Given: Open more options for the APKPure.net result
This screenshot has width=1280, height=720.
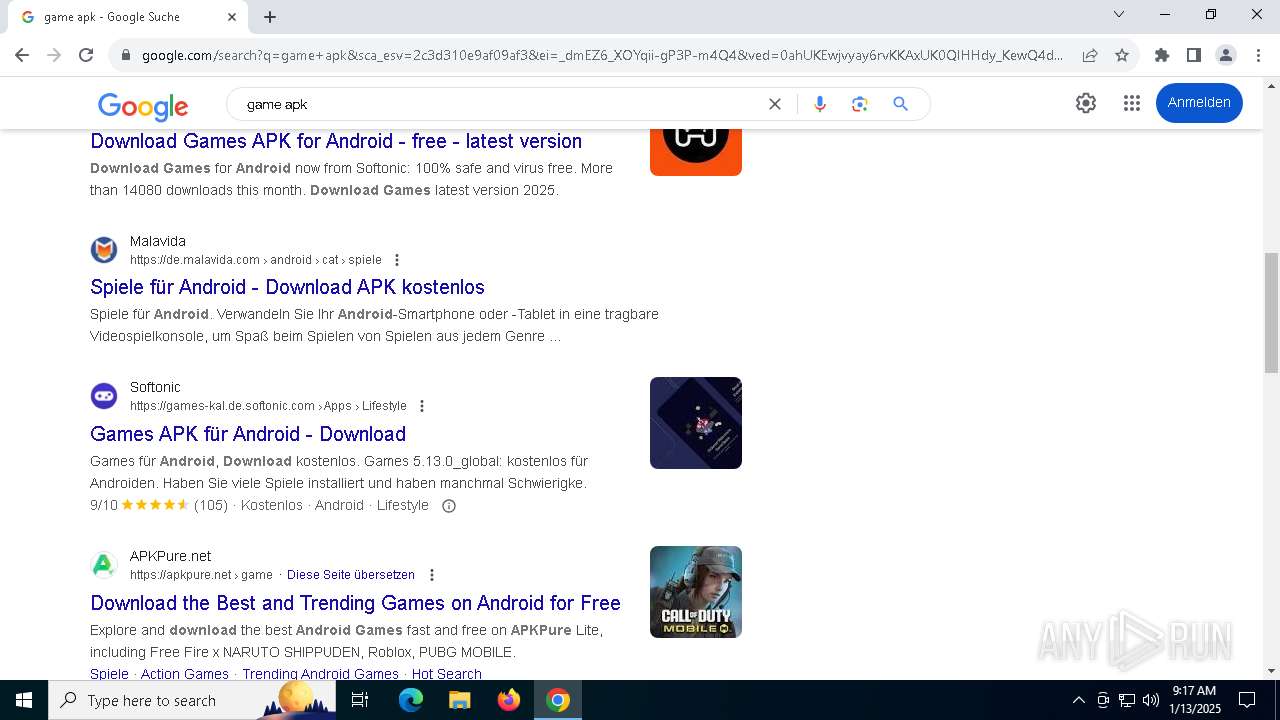Looking at the screenshot, I should pyautogui.click(x=432, y=575).
